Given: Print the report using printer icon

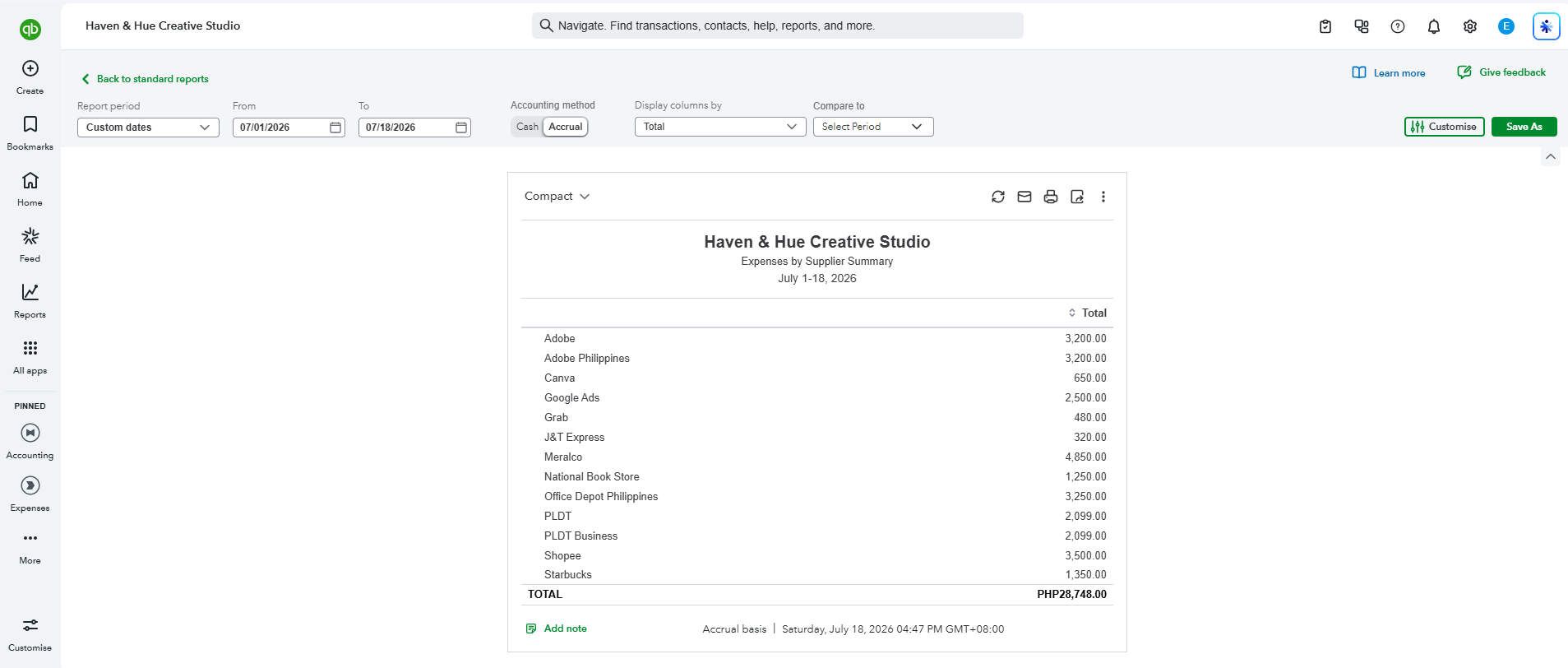Looking at the screenshot, I should [x=1051, y=197].
